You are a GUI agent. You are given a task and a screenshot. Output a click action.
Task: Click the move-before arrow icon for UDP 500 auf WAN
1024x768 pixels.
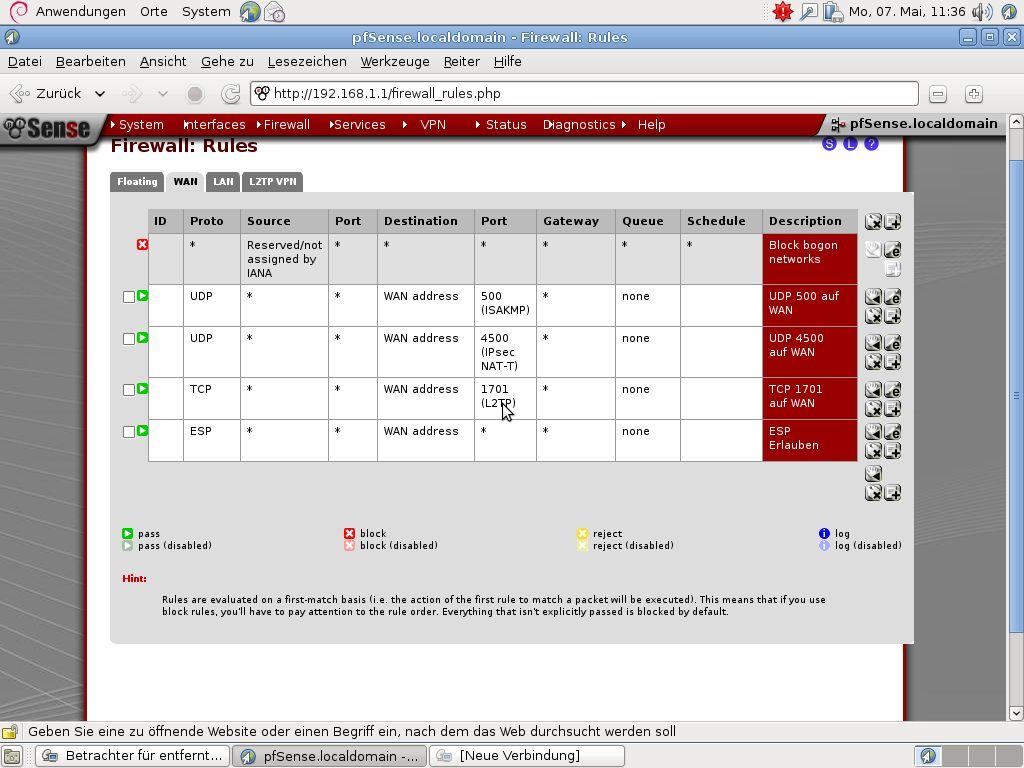click(873, 297)
